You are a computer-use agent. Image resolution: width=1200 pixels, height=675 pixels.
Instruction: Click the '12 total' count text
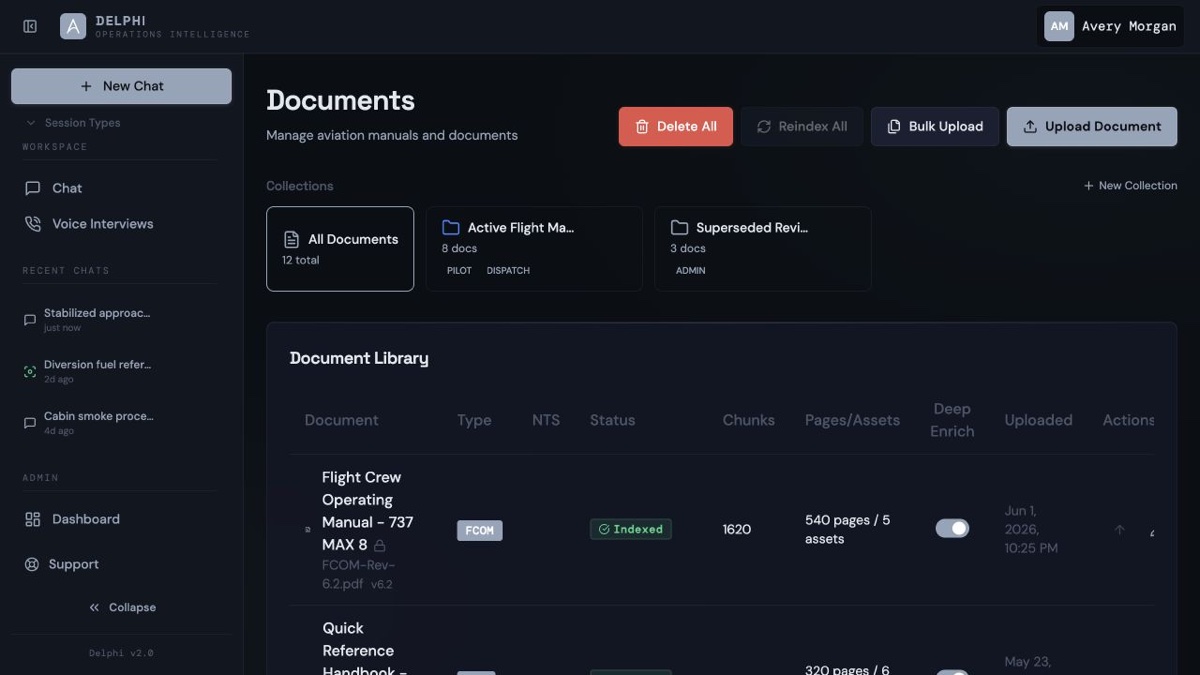pyautogui.click(x=301, y=260)
